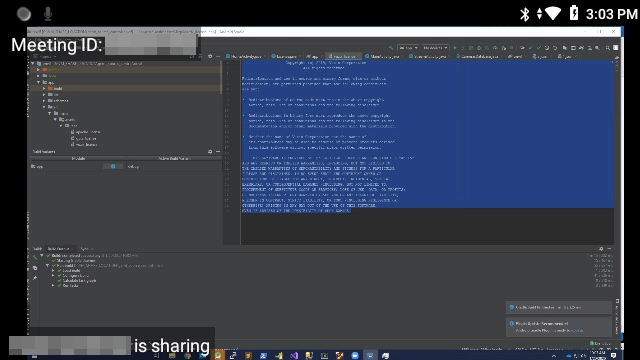
Task: Click the Module column header
Action: click(78, 158)
